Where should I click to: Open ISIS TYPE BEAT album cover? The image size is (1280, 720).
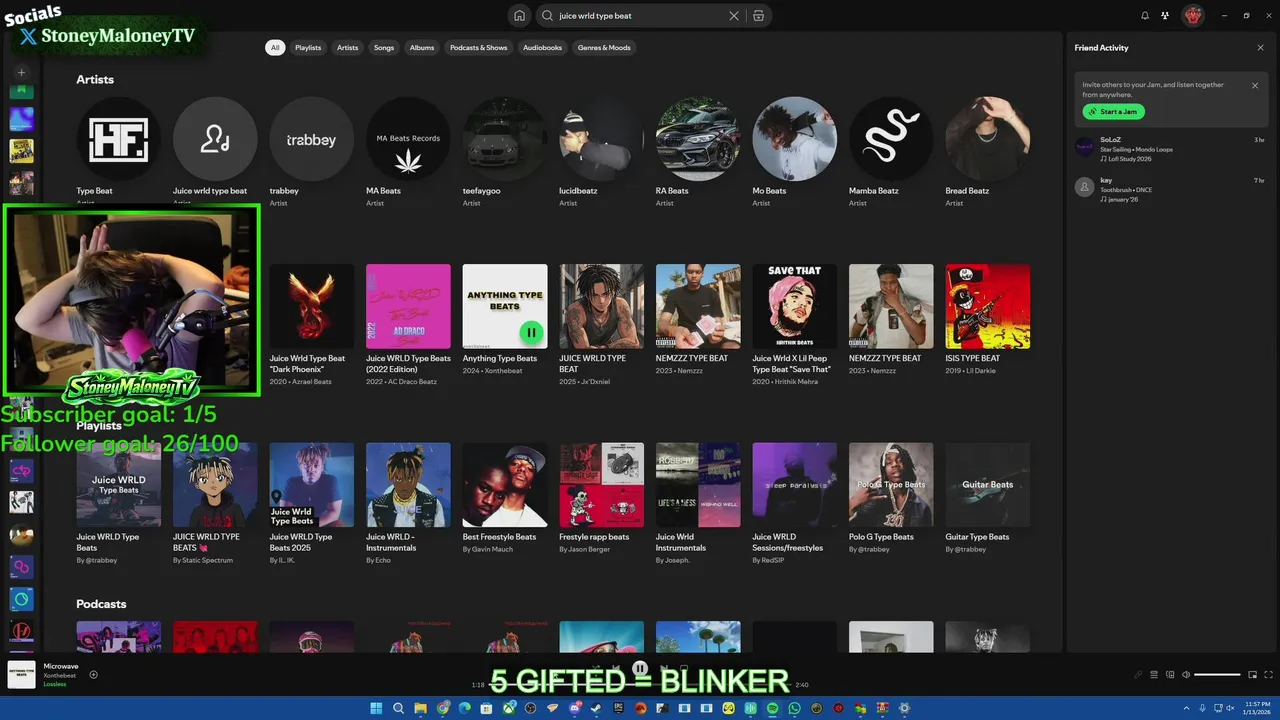click(x=988, y=306)
